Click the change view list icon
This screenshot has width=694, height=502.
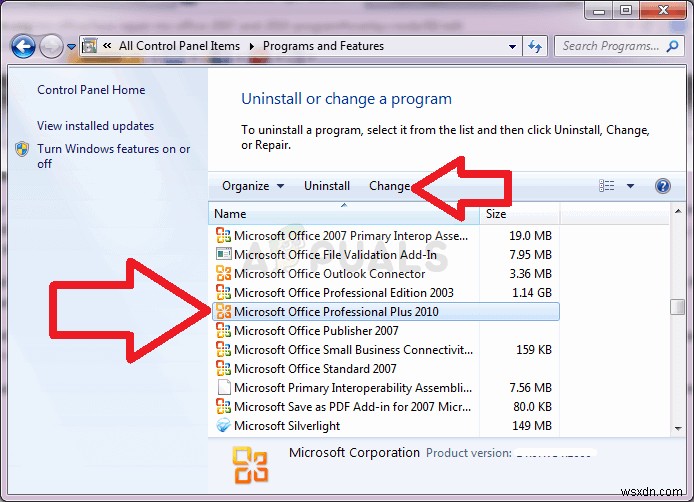(x=606, y=186)
